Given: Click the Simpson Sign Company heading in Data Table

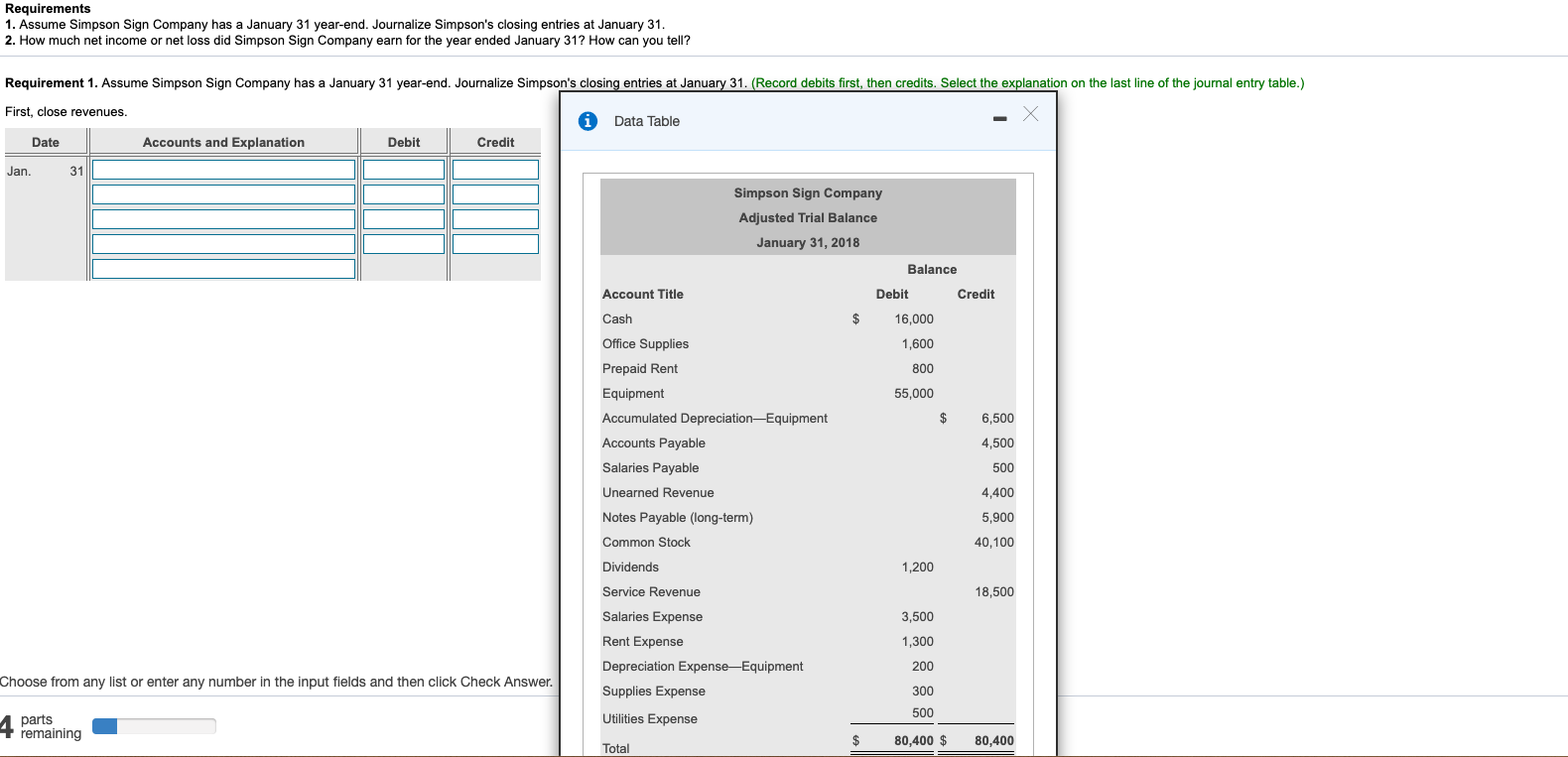Looking at the screenshot, I should click(808, 192).
